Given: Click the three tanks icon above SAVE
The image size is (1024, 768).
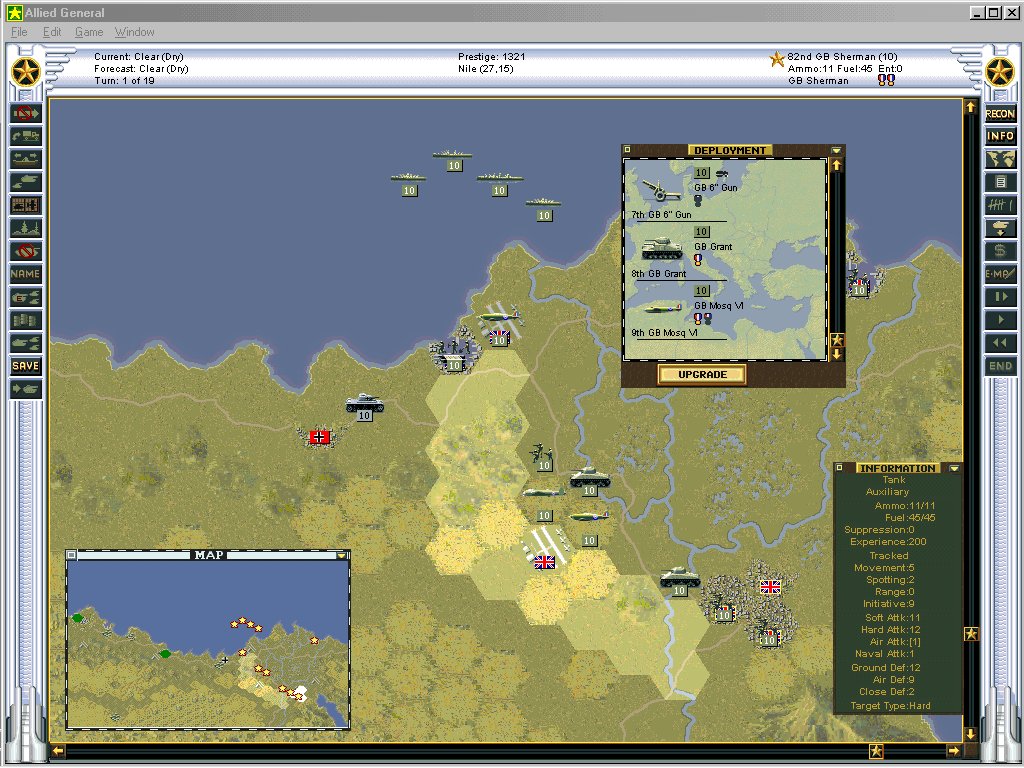Looking at the screenshot, I should 25,343.
